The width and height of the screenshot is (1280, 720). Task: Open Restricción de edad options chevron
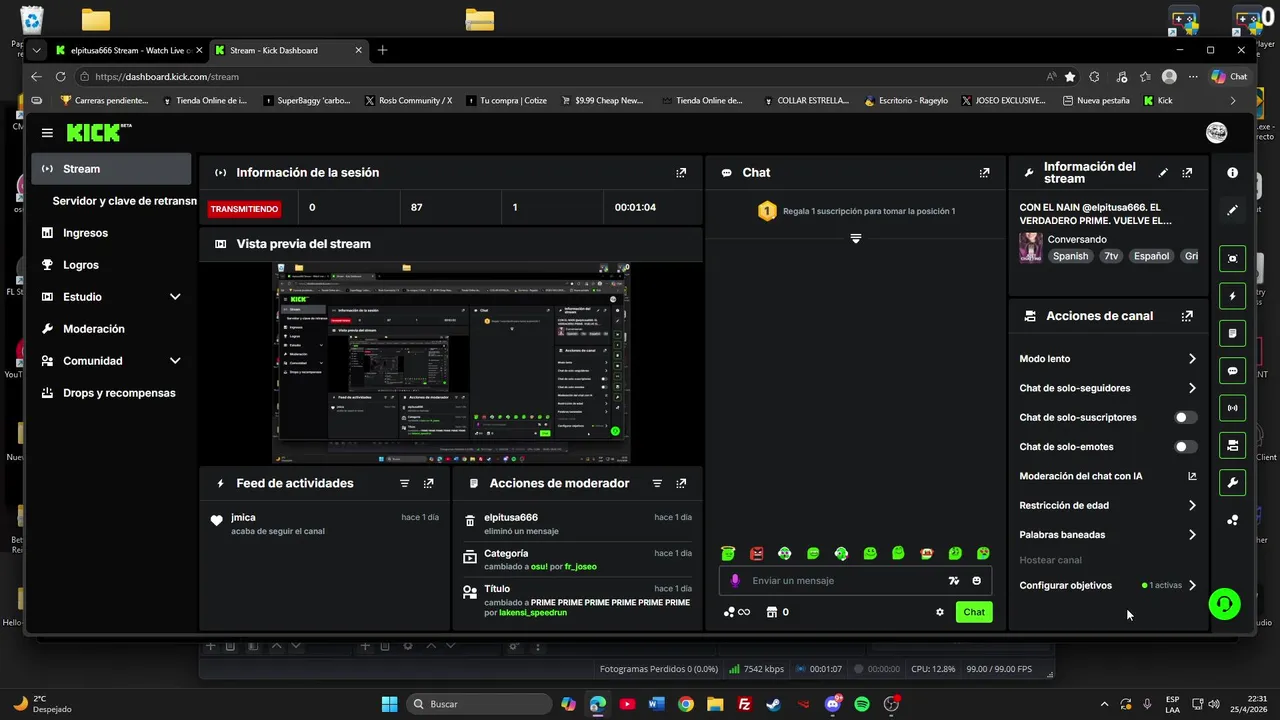(x=1192, y=506)
